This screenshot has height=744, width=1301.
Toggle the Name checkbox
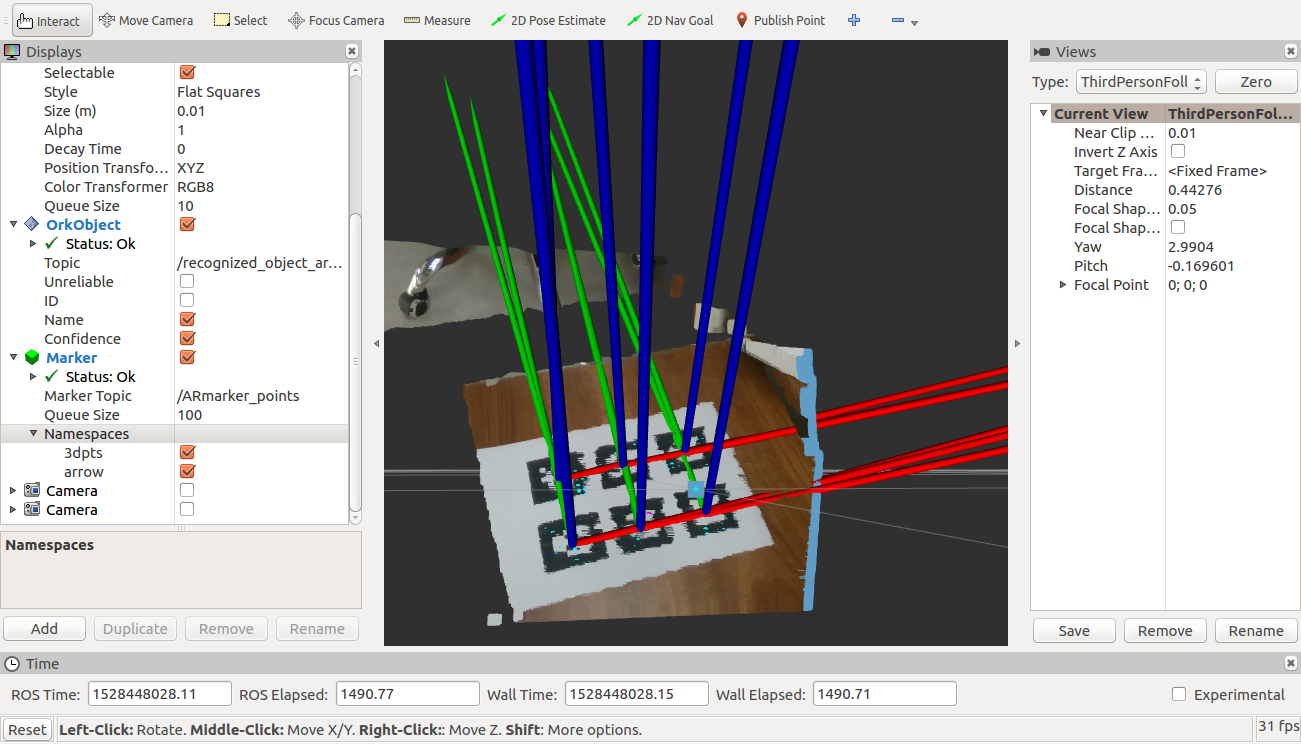coord(187,319)
